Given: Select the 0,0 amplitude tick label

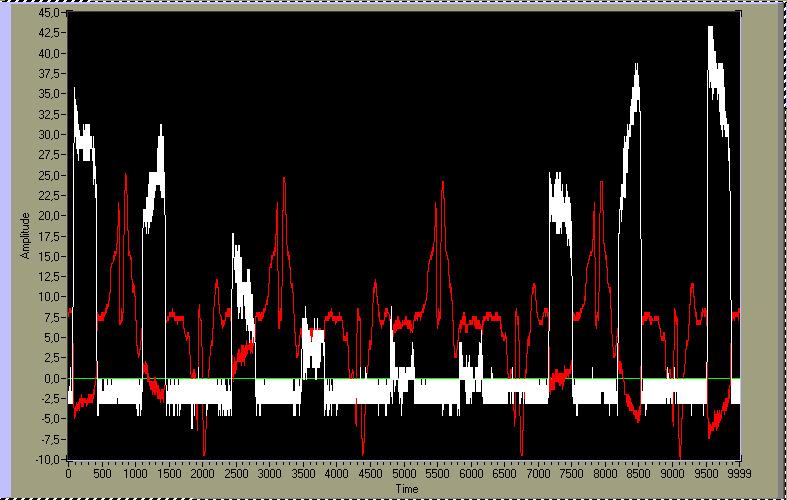Looking at the screenshot, I should [x=51, y=379].
